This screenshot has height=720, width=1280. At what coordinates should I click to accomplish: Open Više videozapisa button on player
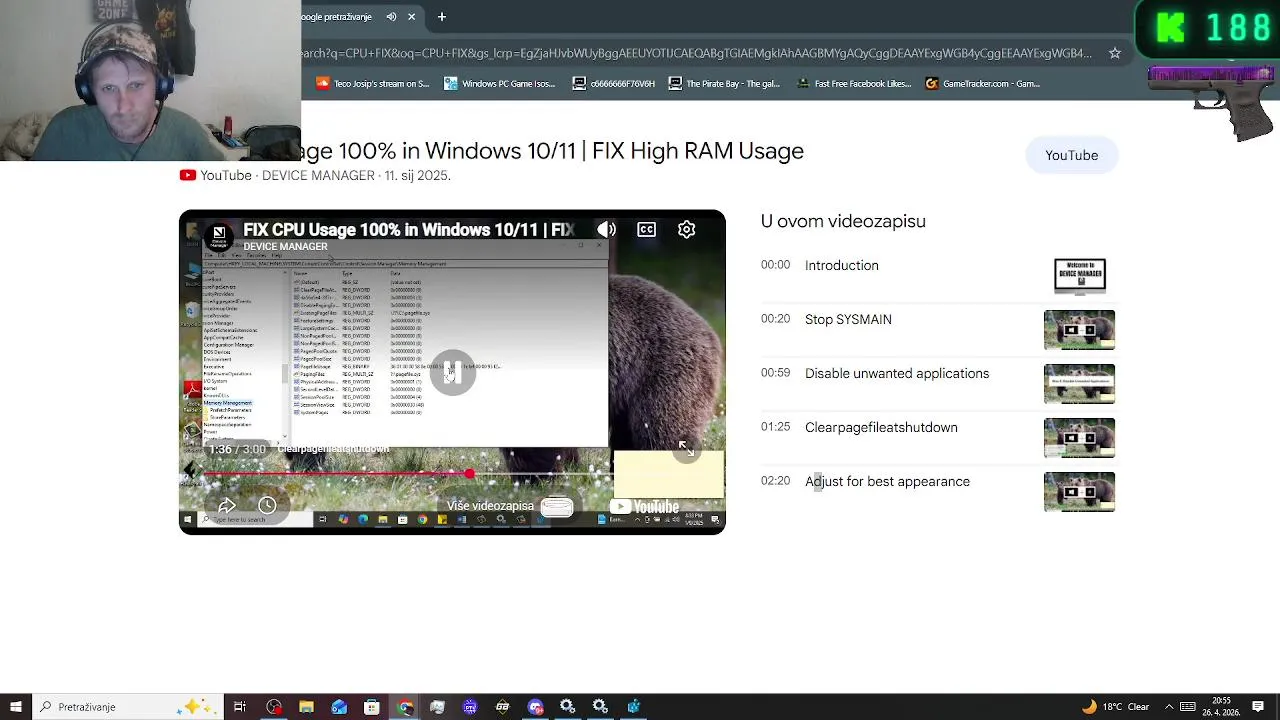[x=510, y=506]
